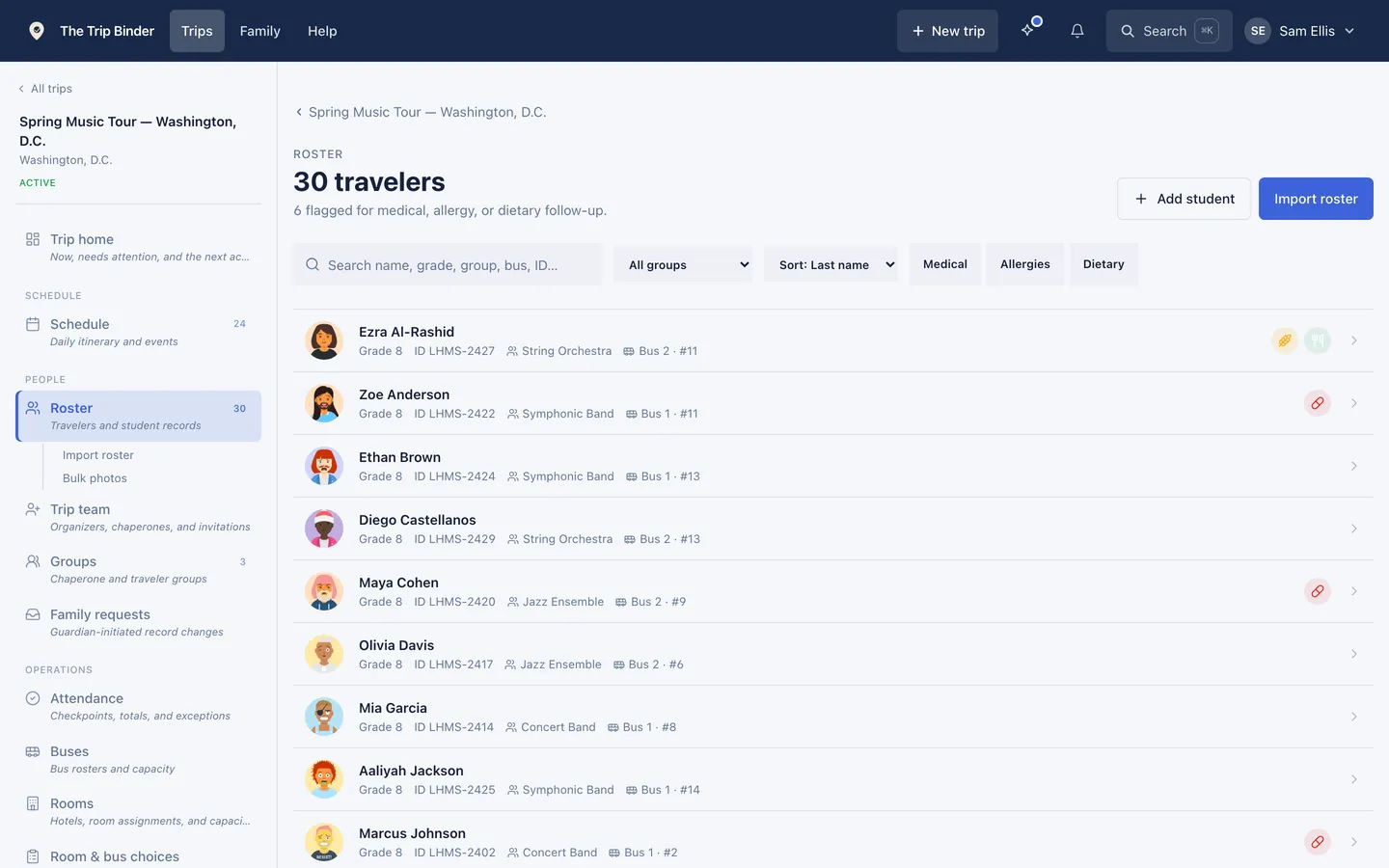The width and height of the screenshot is (1389, 868).
Task: Click Spring Music Tour breadcrumb link
Action: [421, 112]
